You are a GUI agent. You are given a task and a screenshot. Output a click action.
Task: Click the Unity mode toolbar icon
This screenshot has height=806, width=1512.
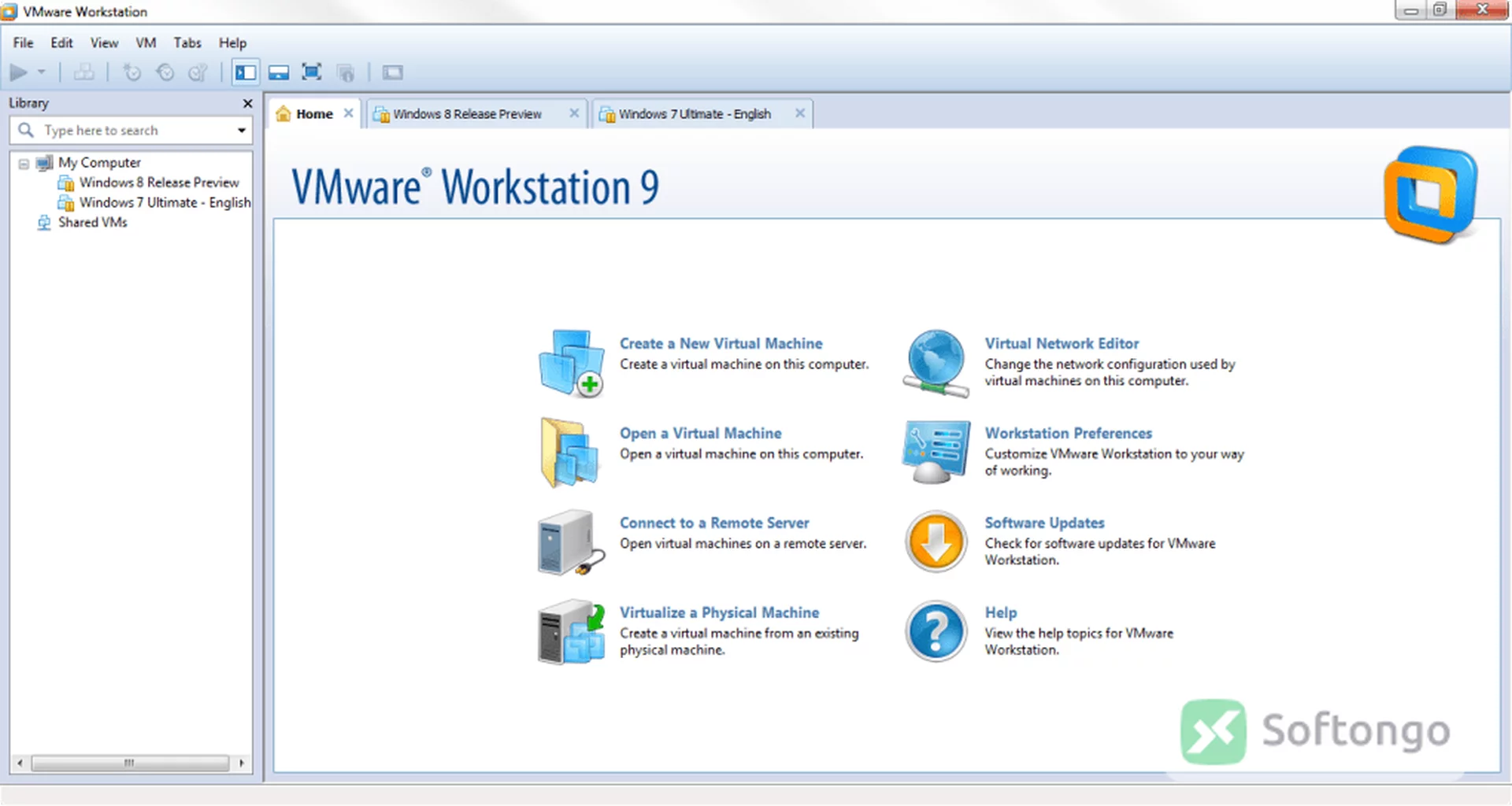[346, 72]
